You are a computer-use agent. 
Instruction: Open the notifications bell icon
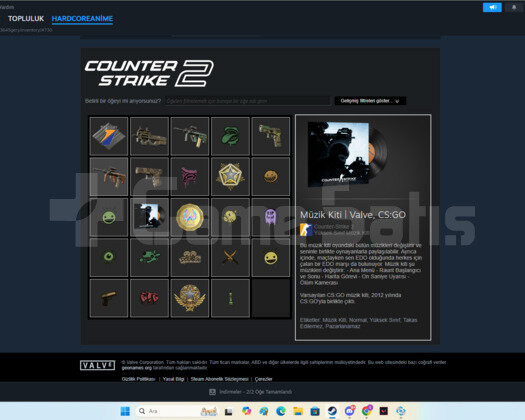pyautogui.click(x=514, y=7)
